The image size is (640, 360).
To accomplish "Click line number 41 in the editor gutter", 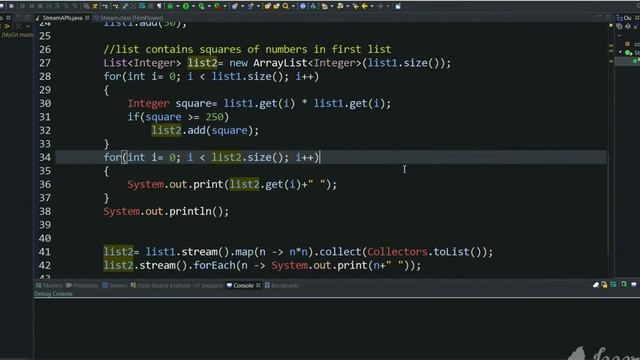I will (x=45, y=251).
